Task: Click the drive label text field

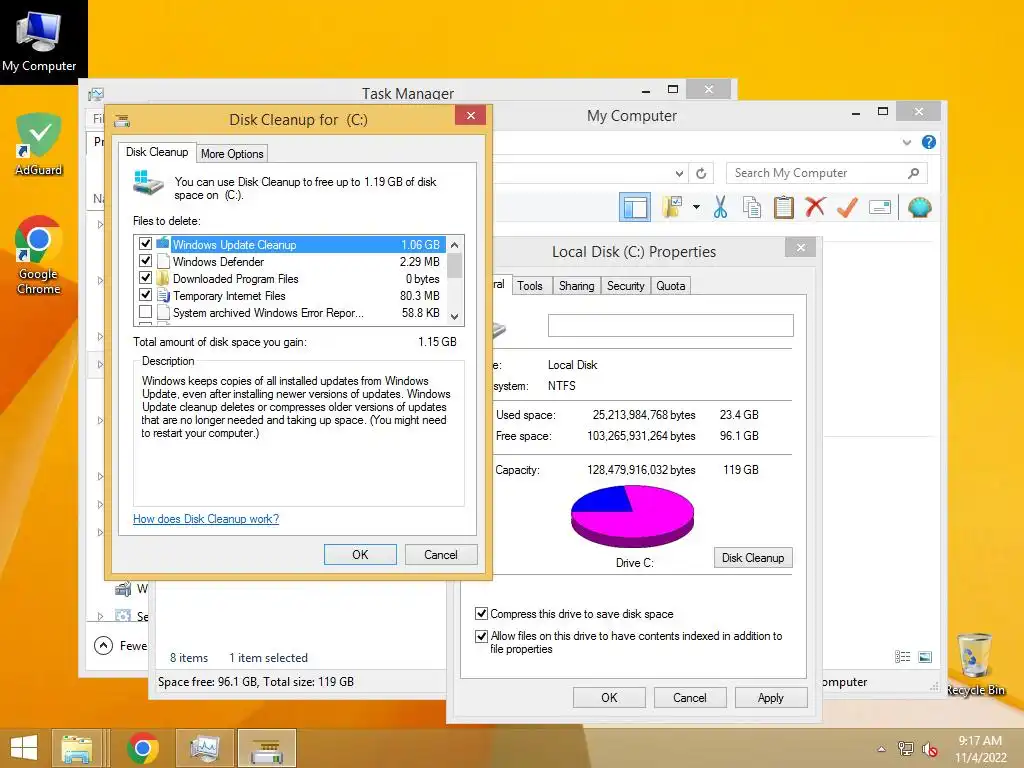Action: [671, 325]
